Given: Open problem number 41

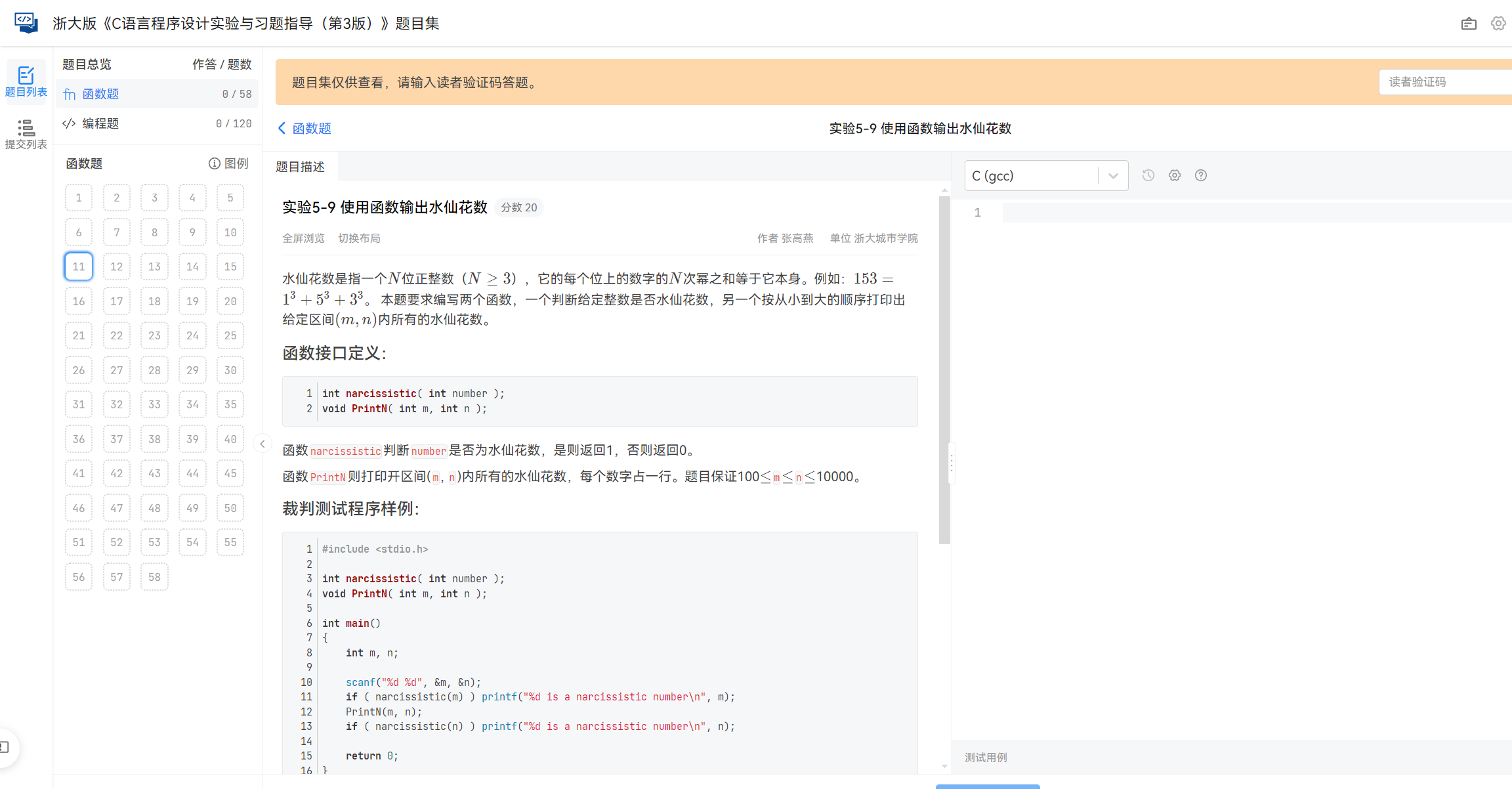Looking at the screenshot, I should tap(79, 473).
